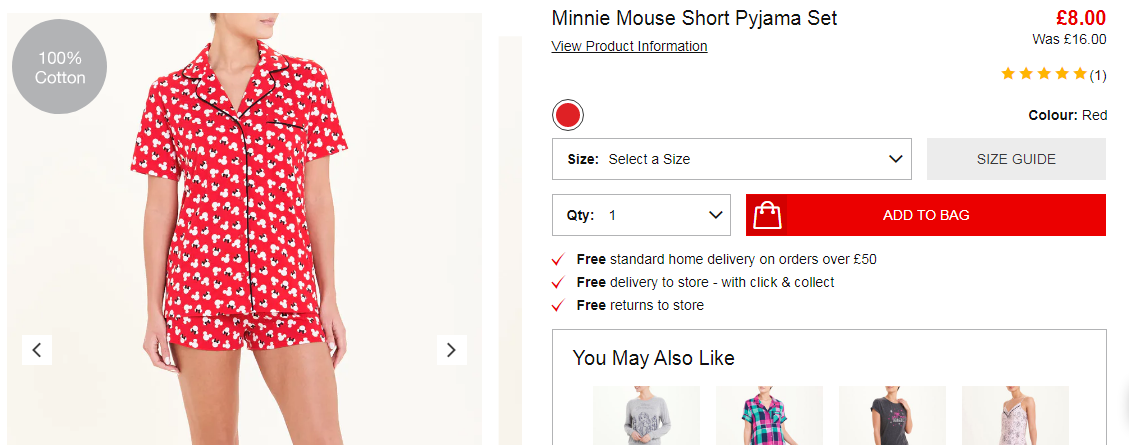Open the dark t-shirt recommendation thumbnail
1129x445 pixels.
[892, 415]
